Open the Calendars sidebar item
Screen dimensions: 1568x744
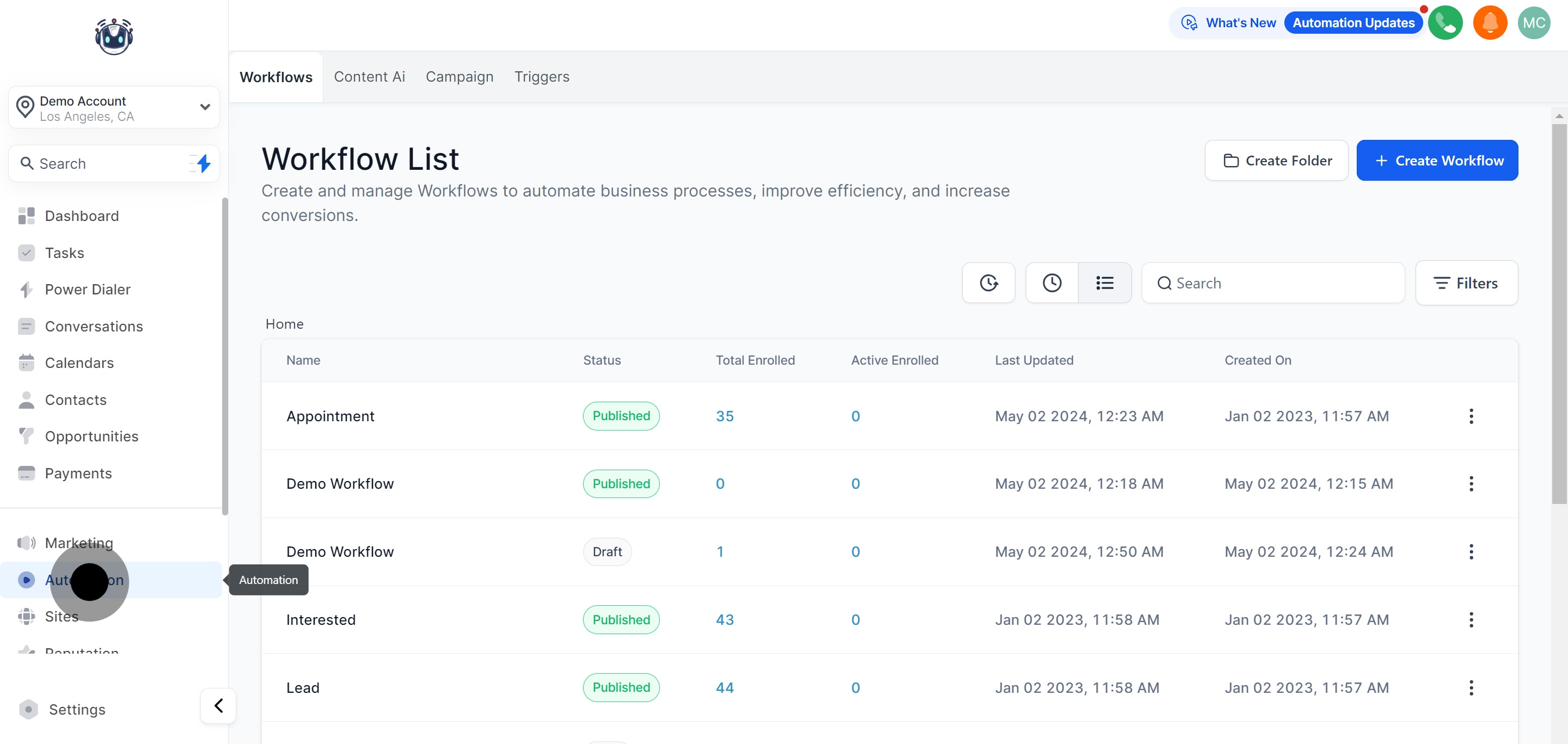(79, 362)
